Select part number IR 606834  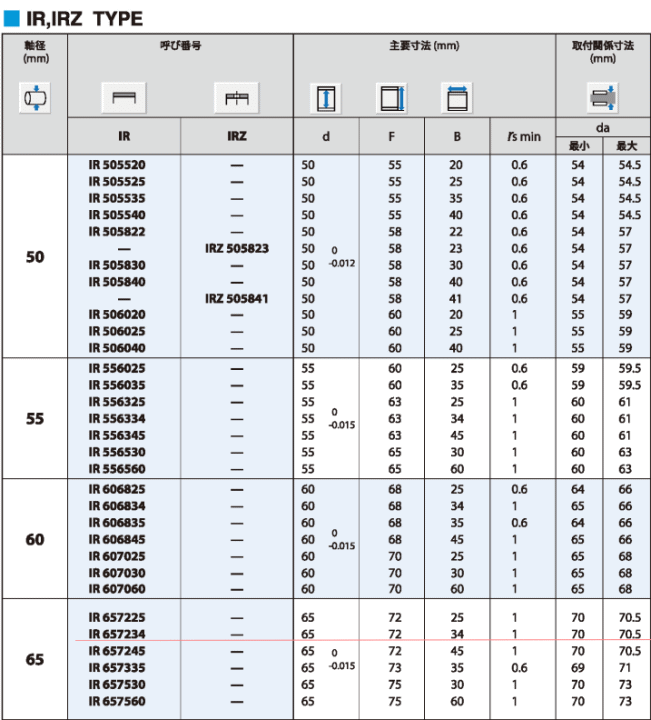[x=117, y=506]
